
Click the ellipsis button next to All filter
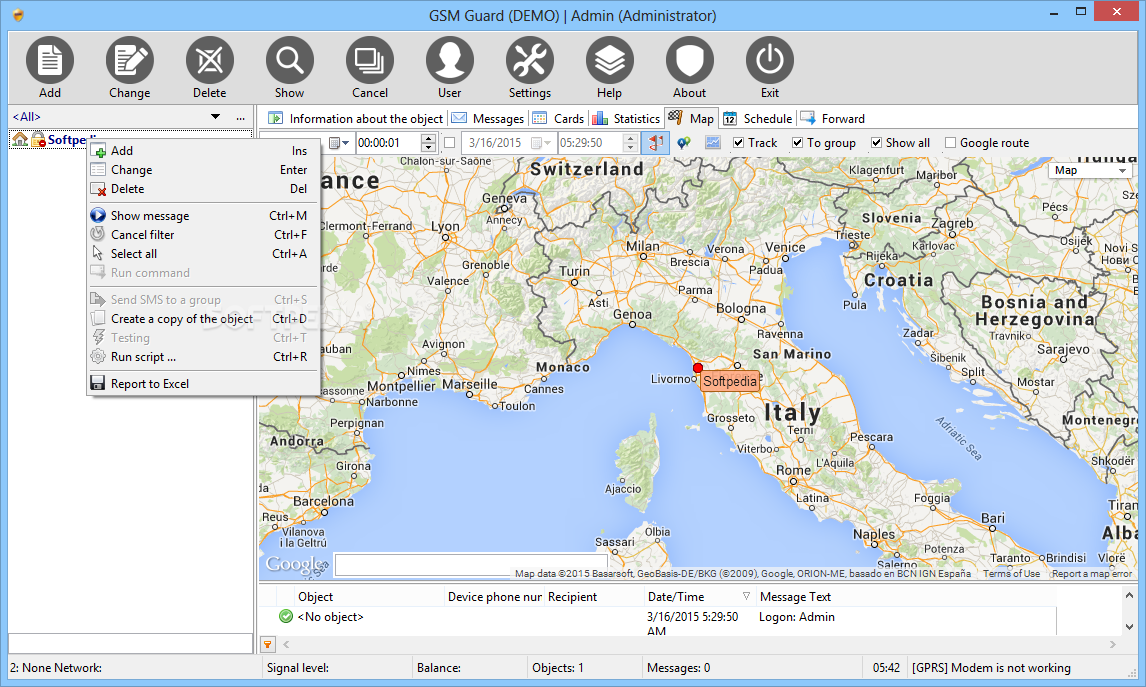tap(240, 117)
